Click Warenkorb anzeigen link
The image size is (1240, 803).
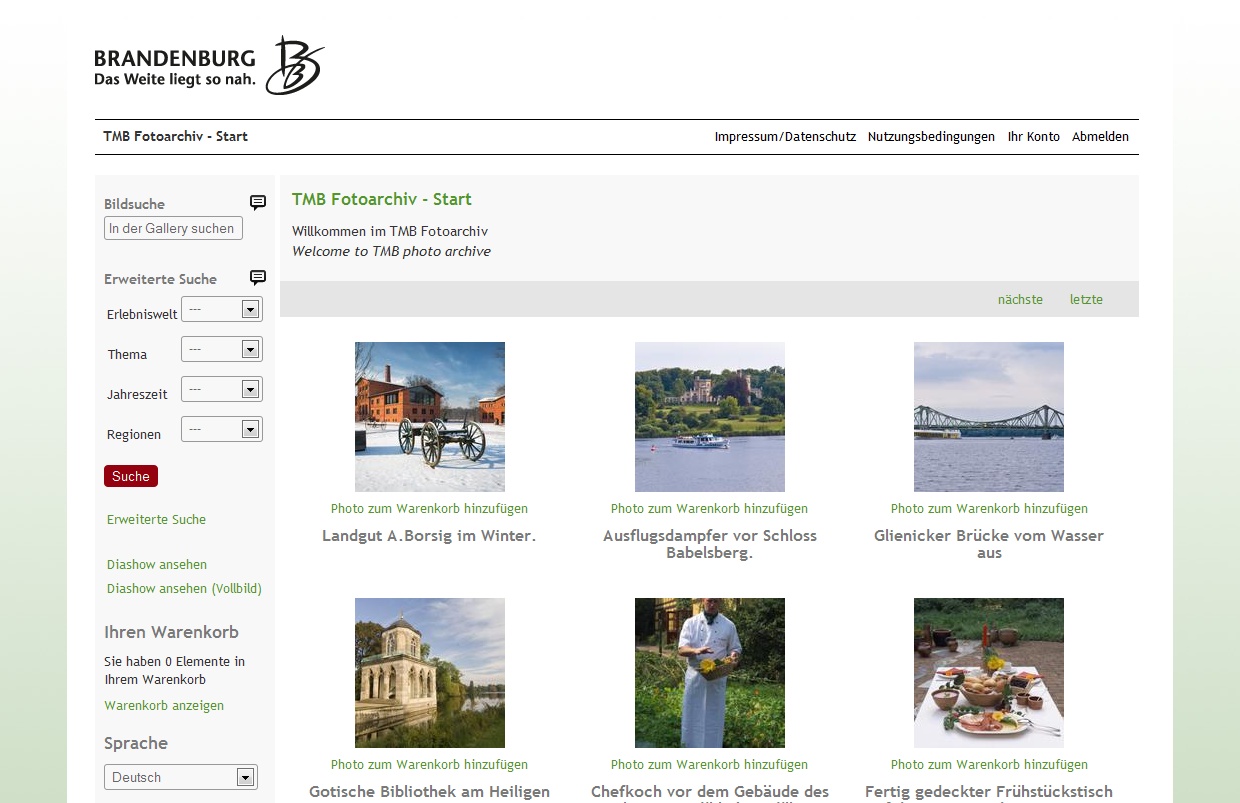coord(164,706)
